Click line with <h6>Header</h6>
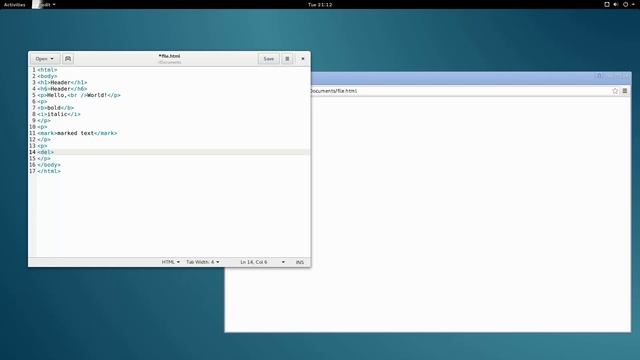The width and height of the screenshot is (640, 360). [62, 89]
